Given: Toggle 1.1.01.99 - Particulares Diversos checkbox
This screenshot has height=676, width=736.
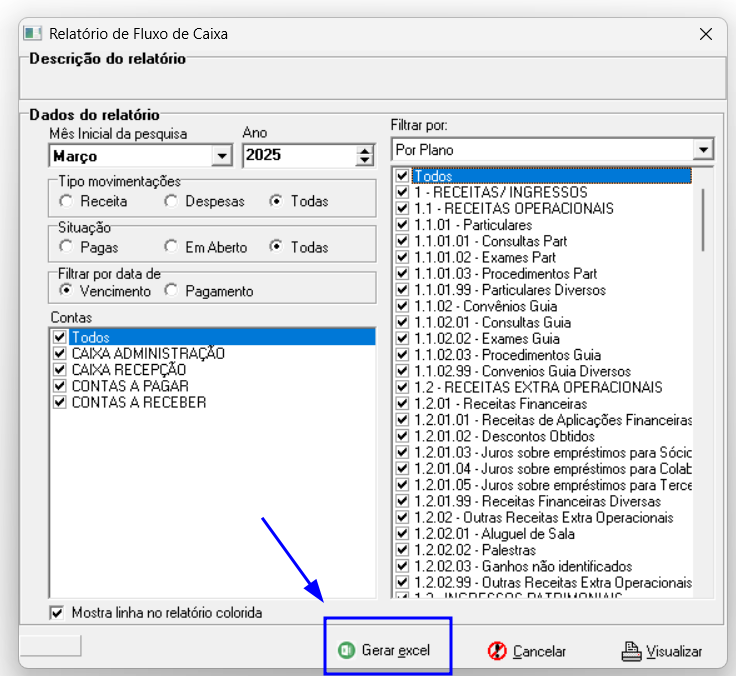Looking at the screenshot, I should click(x=402, y=290).
